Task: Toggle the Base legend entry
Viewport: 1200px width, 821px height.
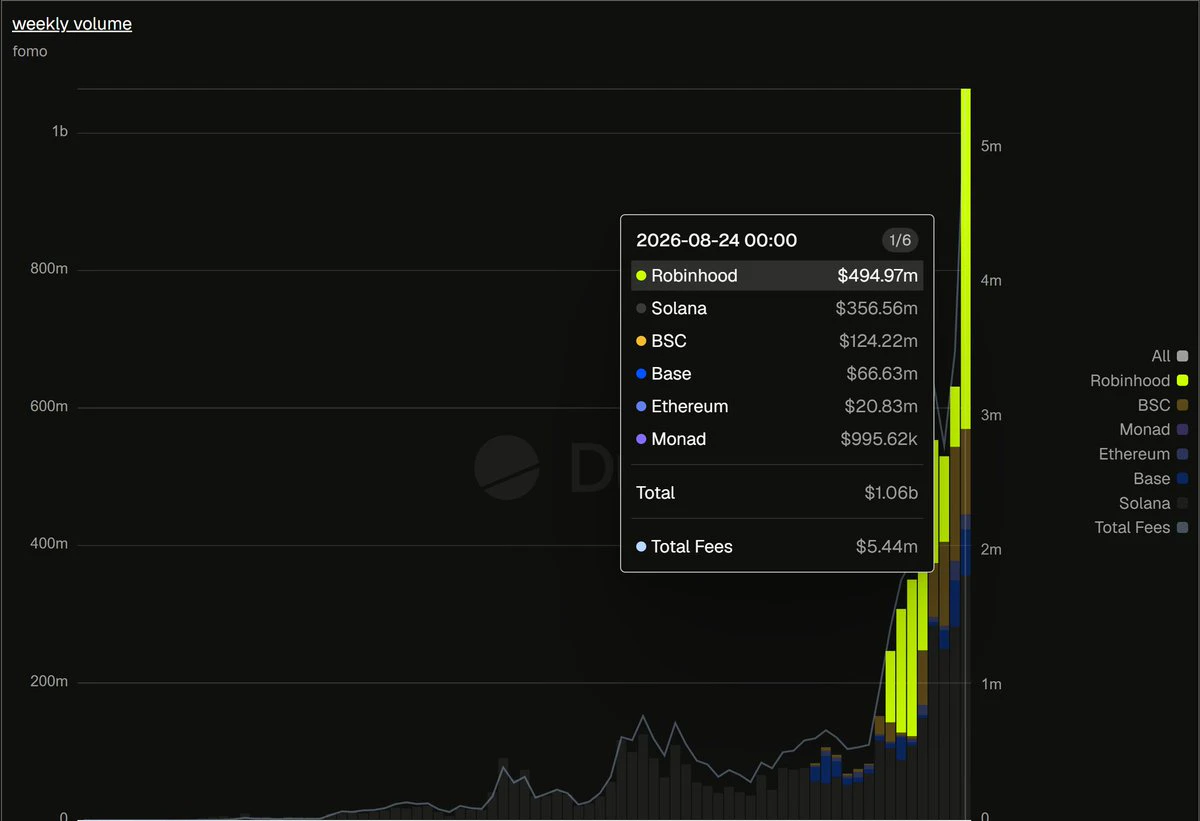Action: 1161,478
